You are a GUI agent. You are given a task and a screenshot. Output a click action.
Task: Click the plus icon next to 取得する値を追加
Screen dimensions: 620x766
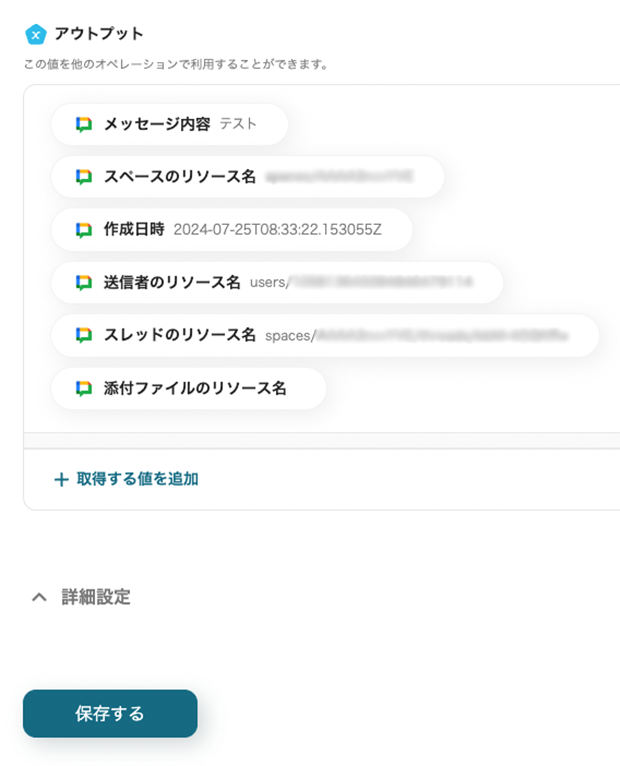click(61, 480)
